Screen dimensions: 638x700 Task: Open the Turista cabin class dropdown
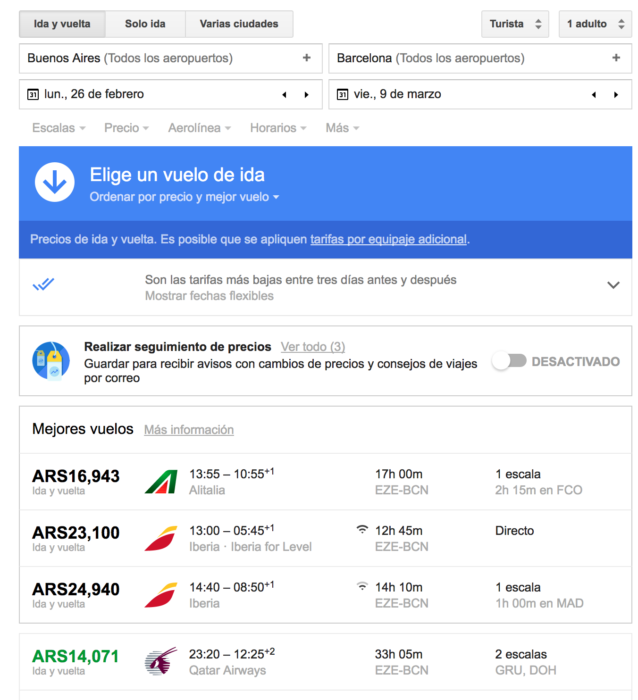click(514, 24)
